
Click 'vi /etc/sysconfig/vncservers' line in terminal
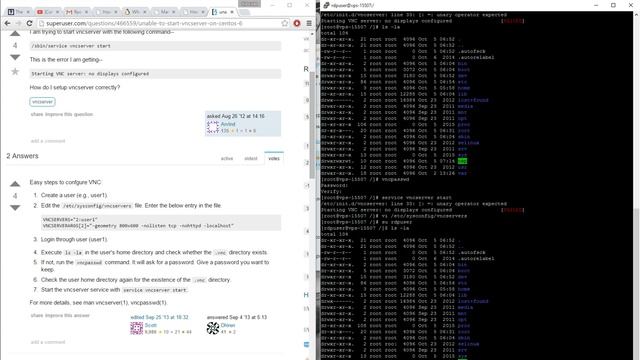pos(394,216)
